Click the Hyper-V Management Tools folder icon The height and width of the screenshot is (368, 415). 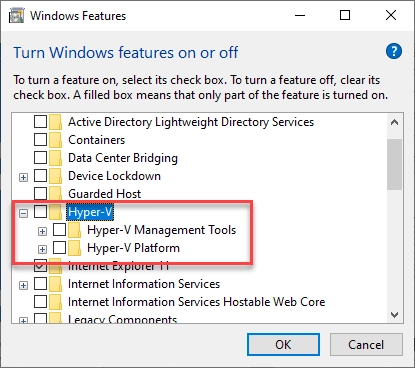tap(74, 230)
